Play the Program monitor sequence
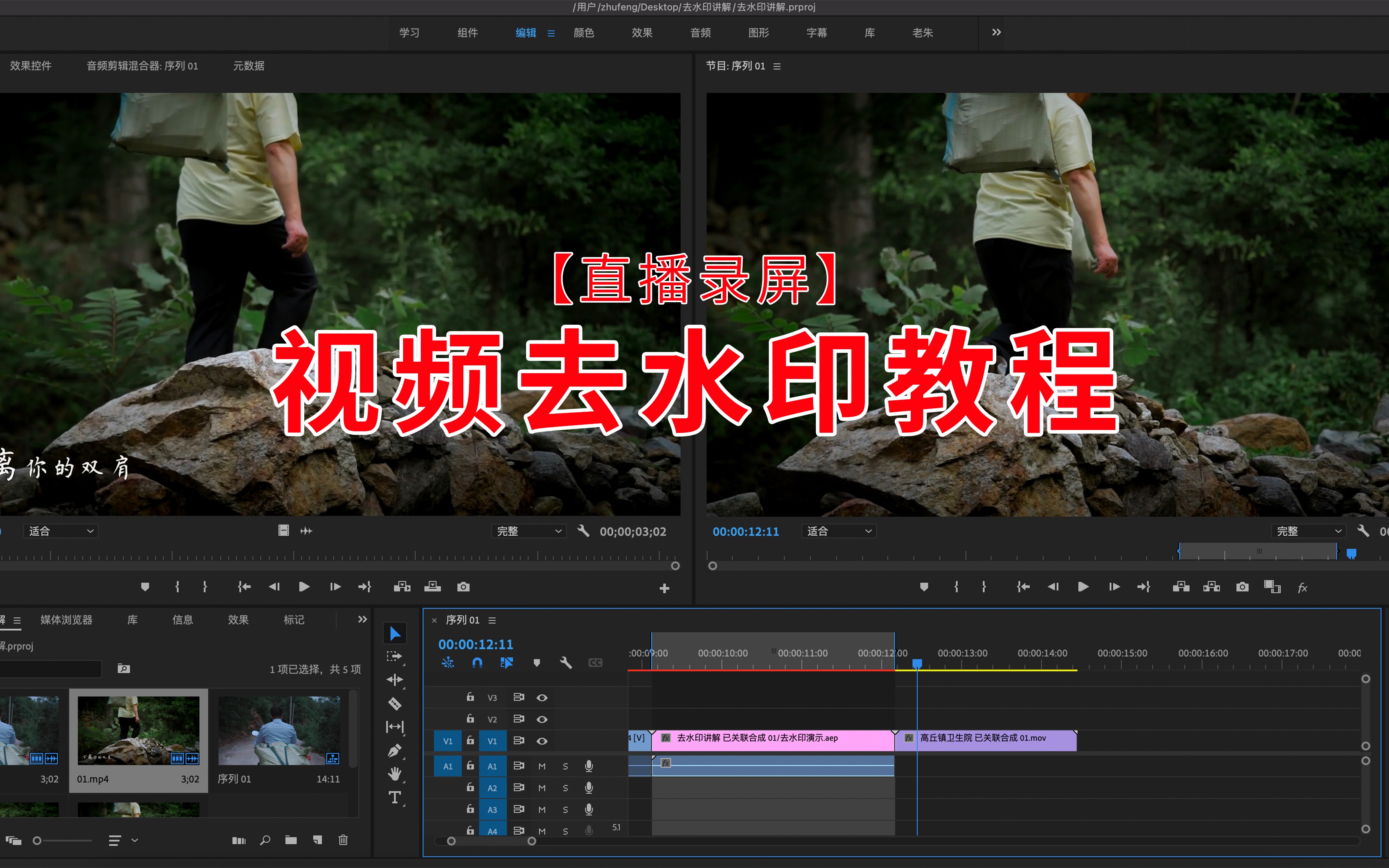Viewport: 1389px width, 868px height. [x=1083, y=587]
